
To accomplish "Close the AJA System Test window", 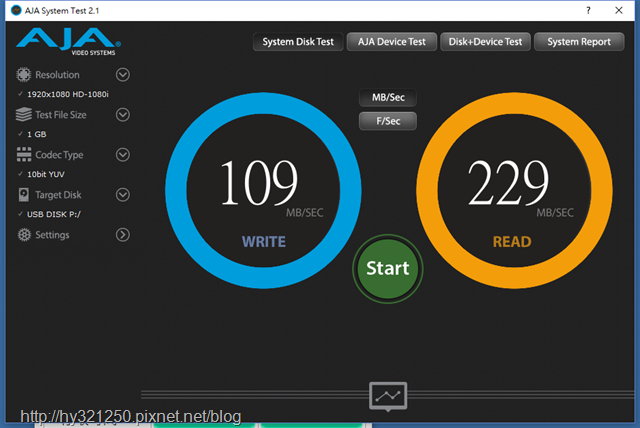I will tap(619, 11).
